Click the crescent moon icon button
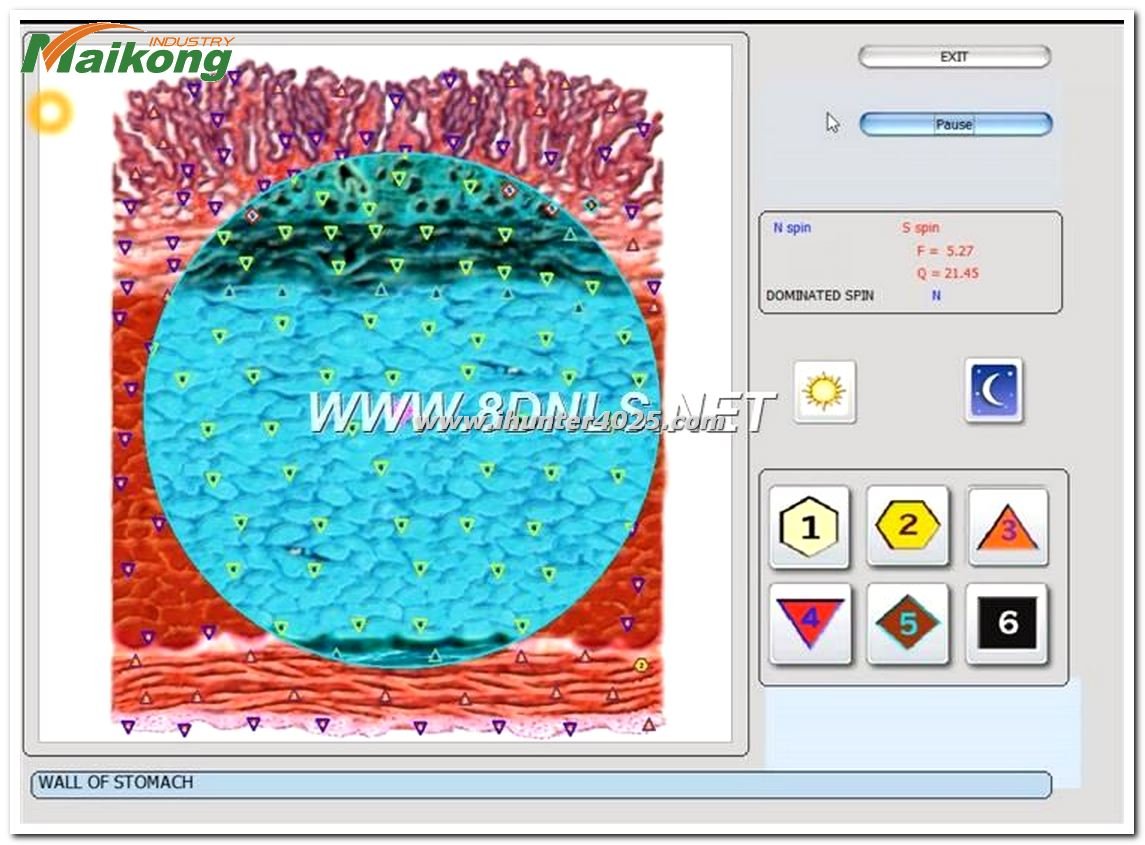The height and width of the screenshot is (845, 1145). [994, 391]
